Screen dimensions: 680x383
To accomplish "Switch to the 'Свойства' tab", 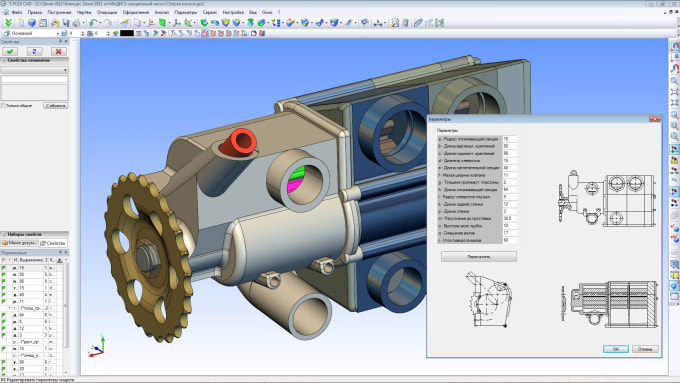I will pos(53,243).
